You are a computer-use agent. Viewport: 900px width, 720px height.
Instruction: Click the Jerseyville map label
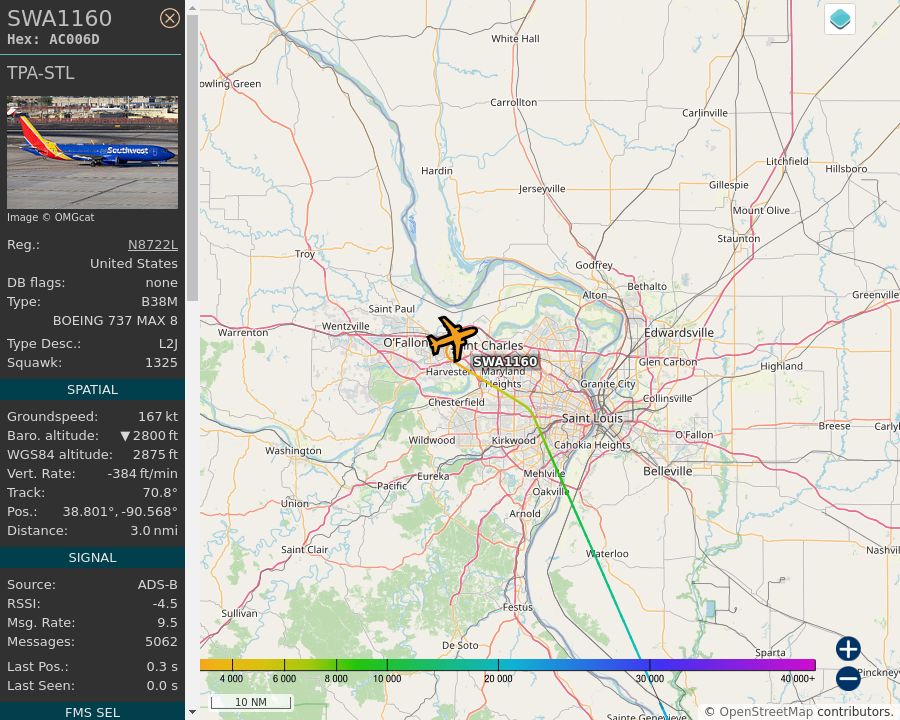pyautogui.click(x=542, y=189)
